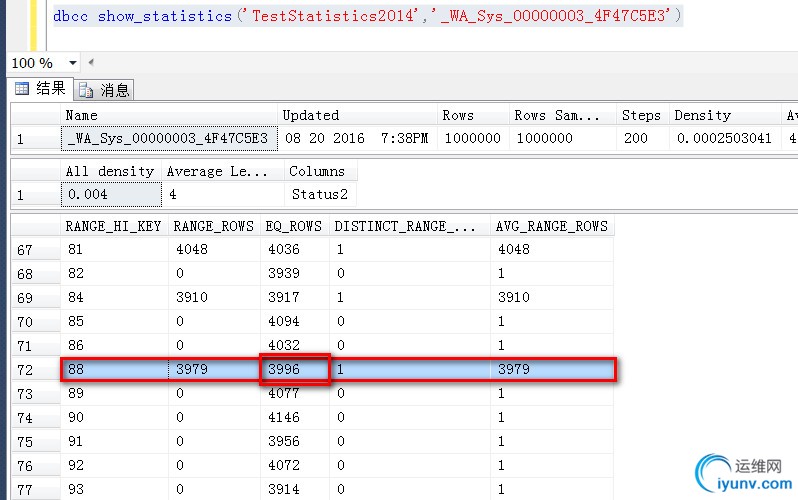Select Rows value 1000000 in first grid
This screenshot has width=798, height=500.
pos(473,138)
